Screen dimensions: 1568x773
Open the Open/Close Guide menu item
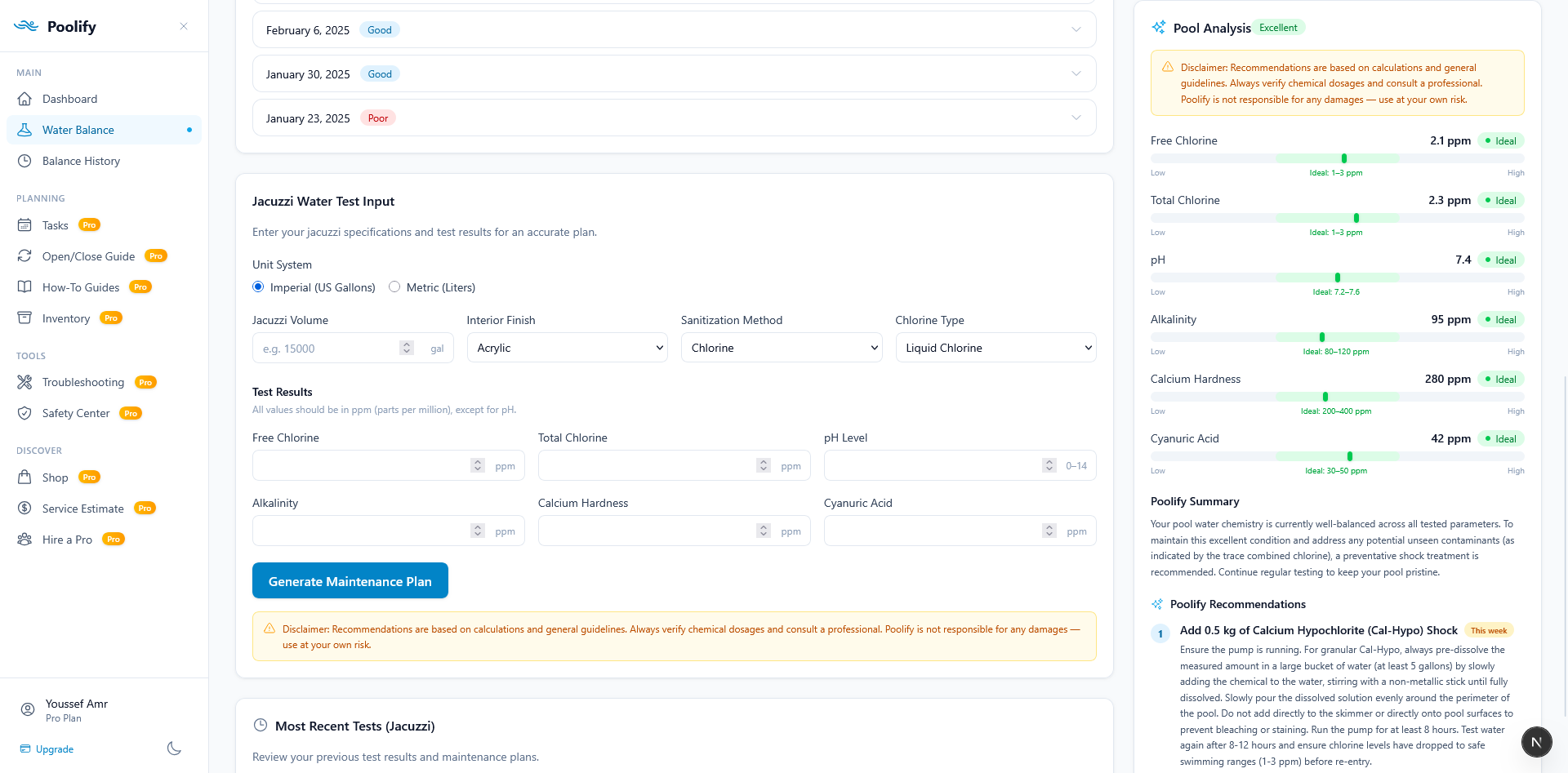[x=104, y=256]
